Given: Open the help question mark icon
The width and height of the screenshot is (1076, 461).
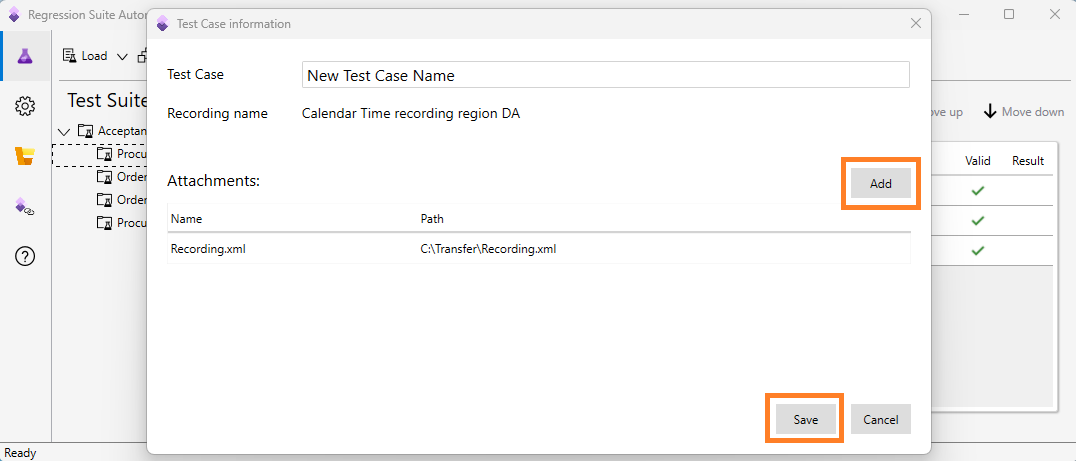Looking at the screenshot, I should 25,257.
